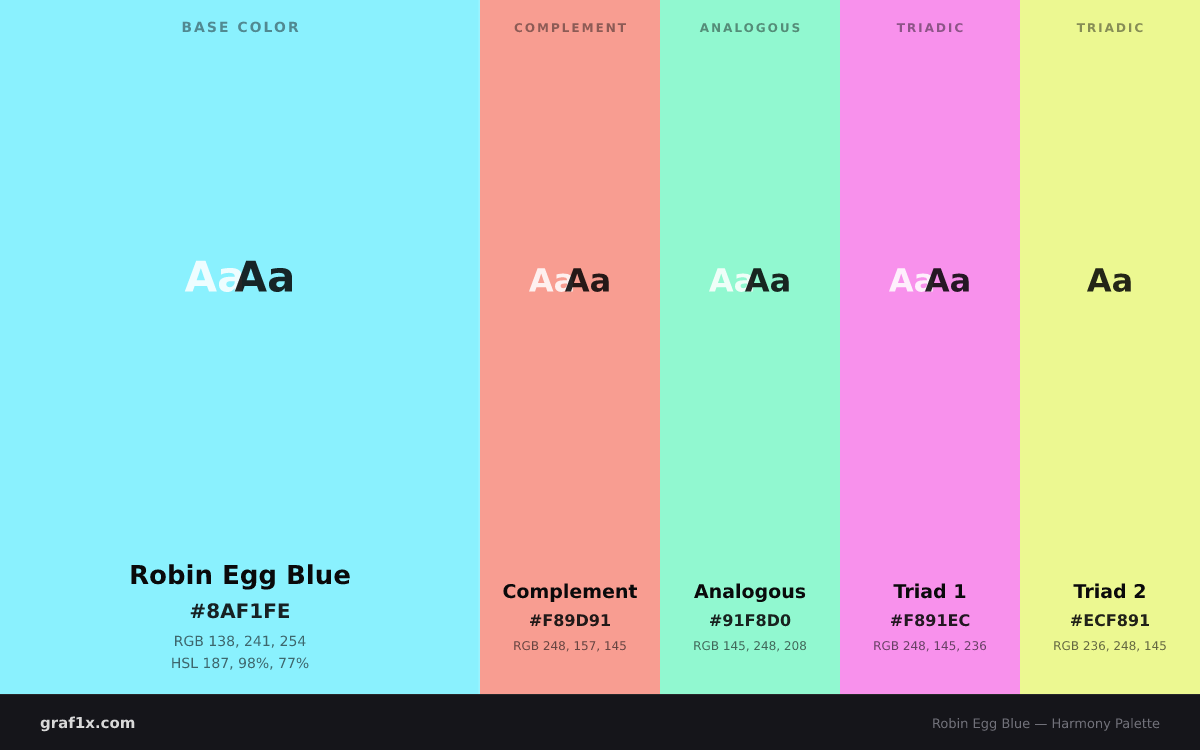Image resolution: width=1200 pixels, height=750 pixels.
Task: Click the Robin Egg Blue base color swatch
Action: point(240,347)
